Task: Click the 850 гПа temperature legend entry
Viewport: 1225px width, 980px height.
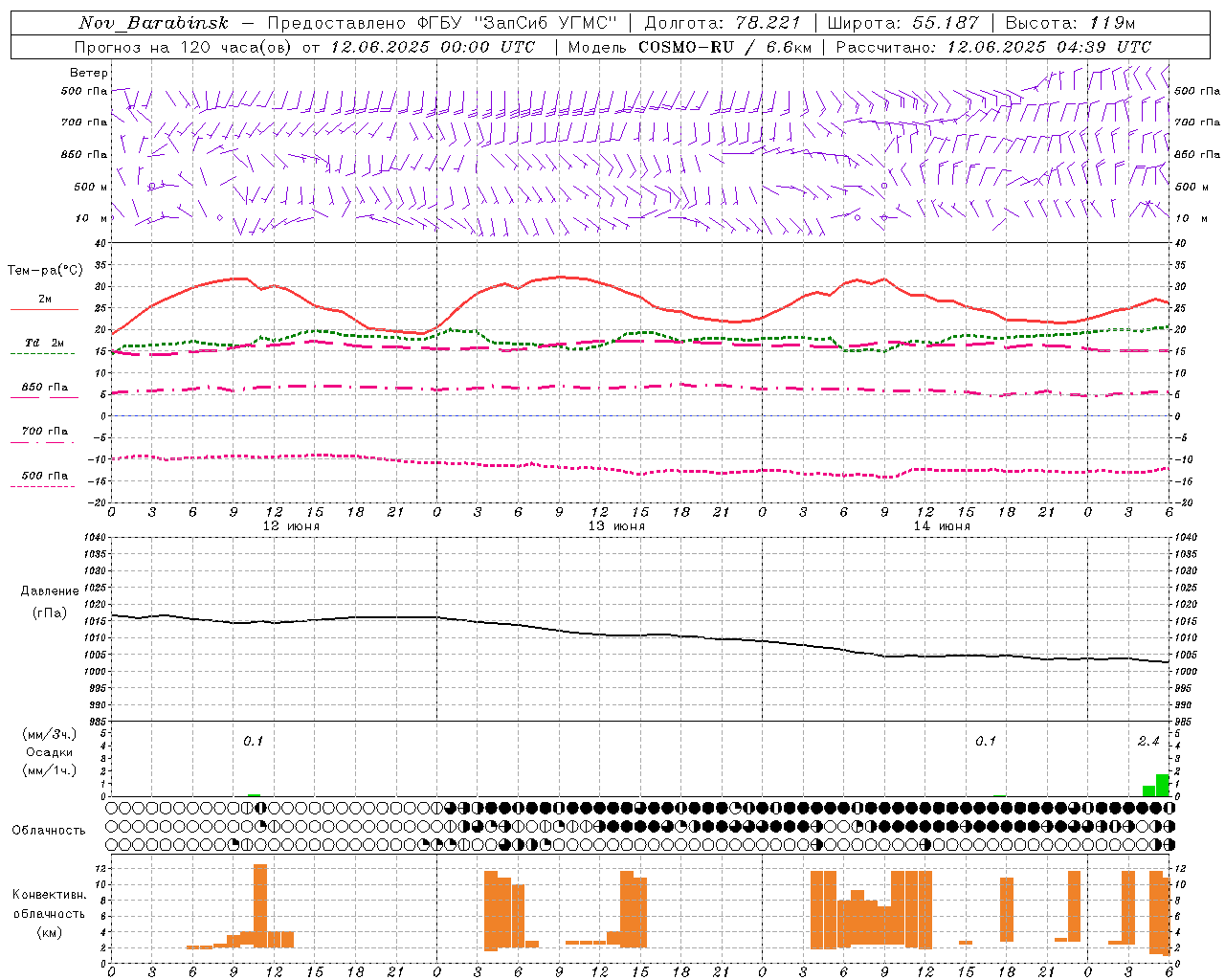Action: (x=44, y=391)
